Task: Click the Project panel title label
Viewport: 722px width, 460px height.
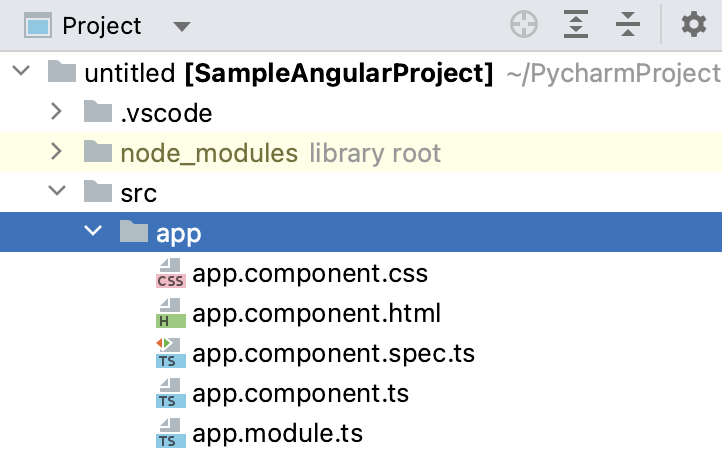Action: tap(102, 26)
